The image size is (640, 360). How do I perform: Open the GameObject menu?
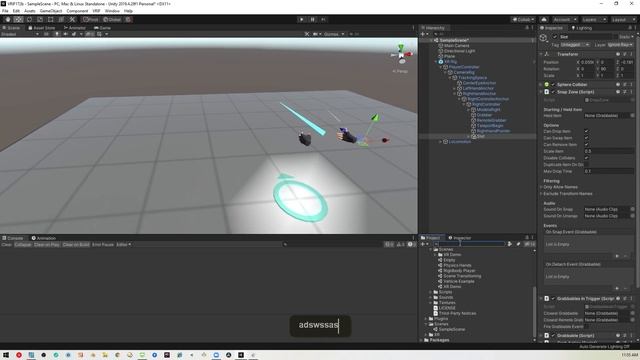pyautogui.click(x=51, y=11)
